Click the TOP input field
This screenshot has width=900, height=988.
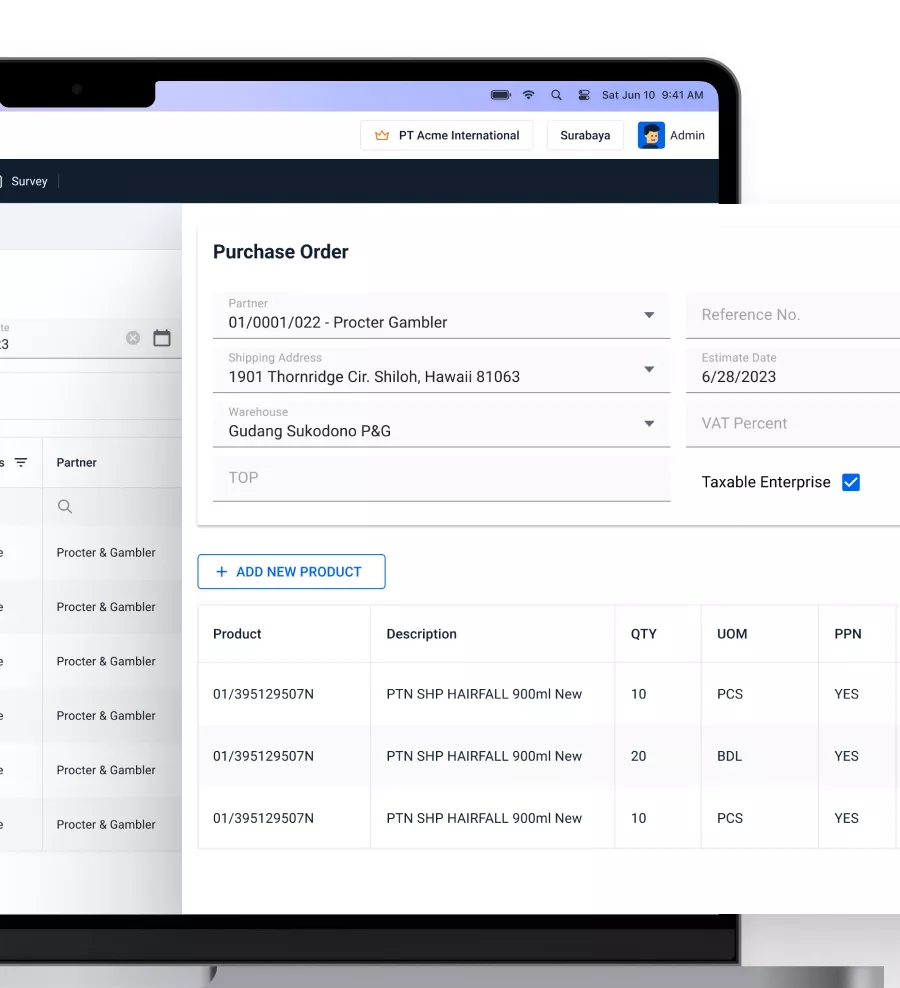pos(441,478)
